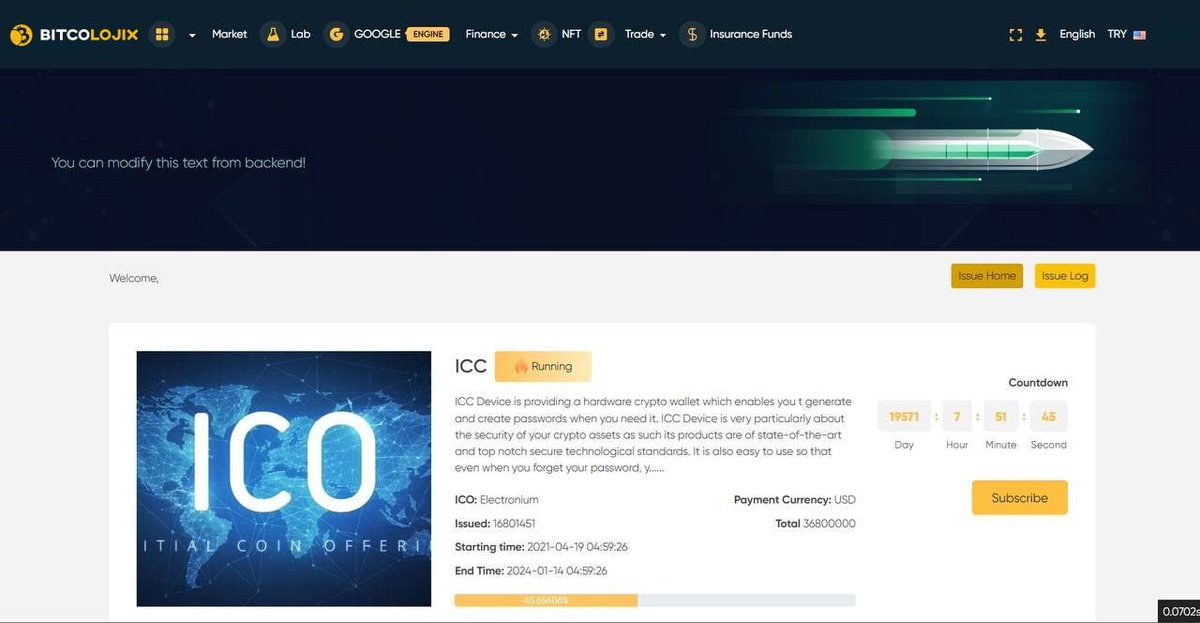Click the flame Running status badge
Viewport: 1200px width, 623px height.
542,366
